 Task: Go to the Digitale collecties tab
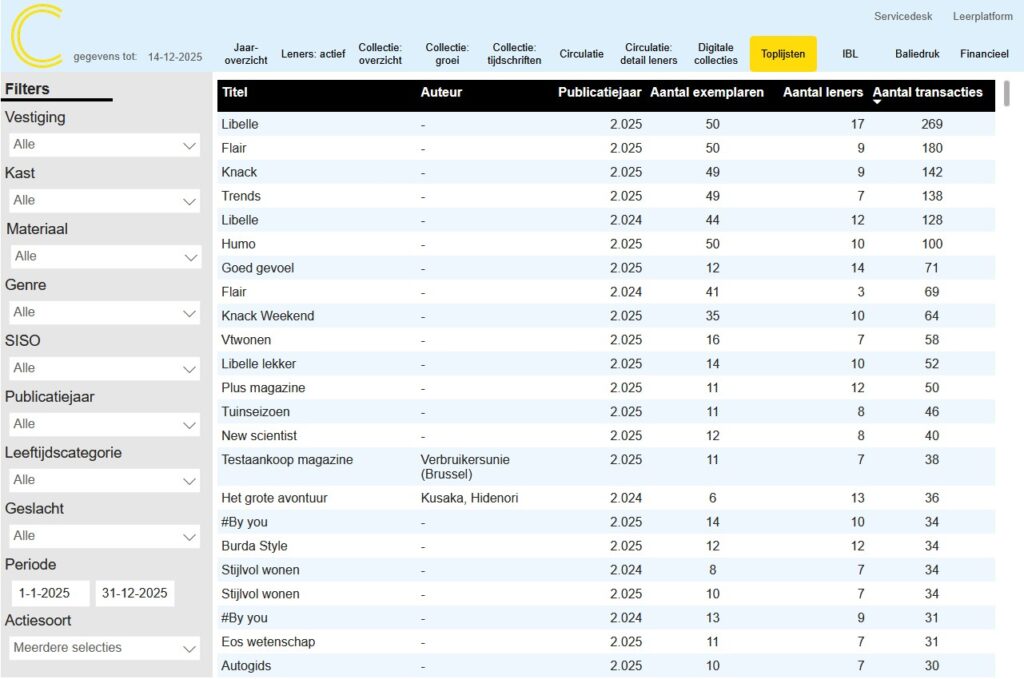coord(716,54)
